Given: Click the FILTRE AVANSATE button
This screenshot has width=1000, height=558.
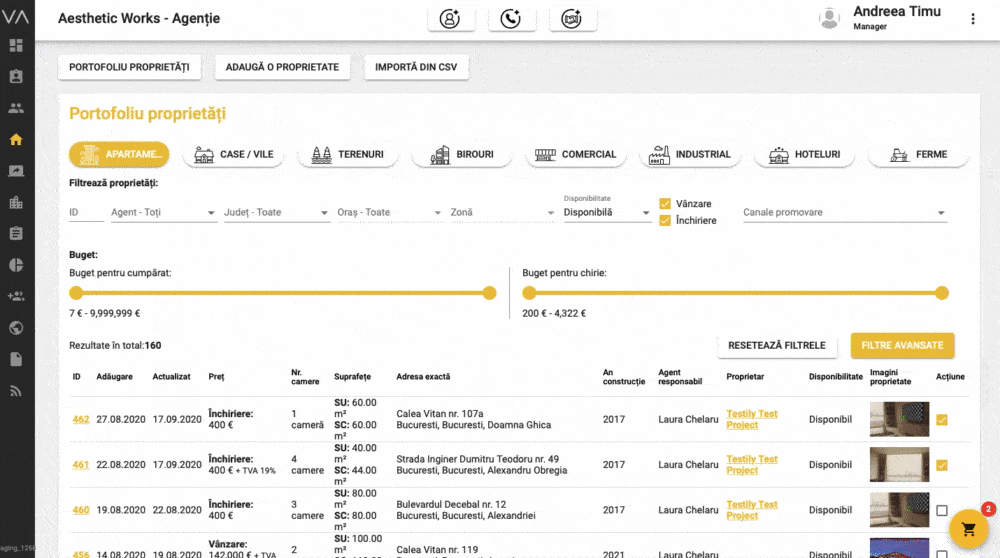Looking at the screenshot, I should click(902, 345).
